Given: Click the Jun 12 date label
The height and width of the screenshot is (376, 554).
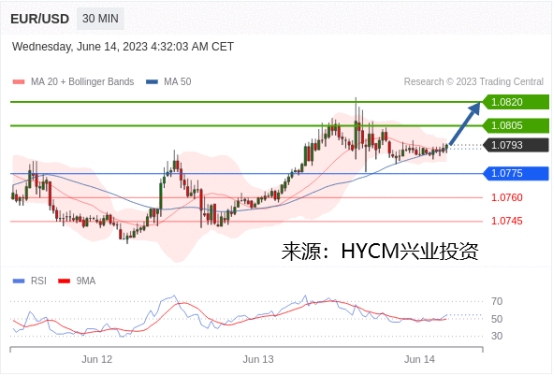Looking at the screenshot, I should click(x=97, y=360).
